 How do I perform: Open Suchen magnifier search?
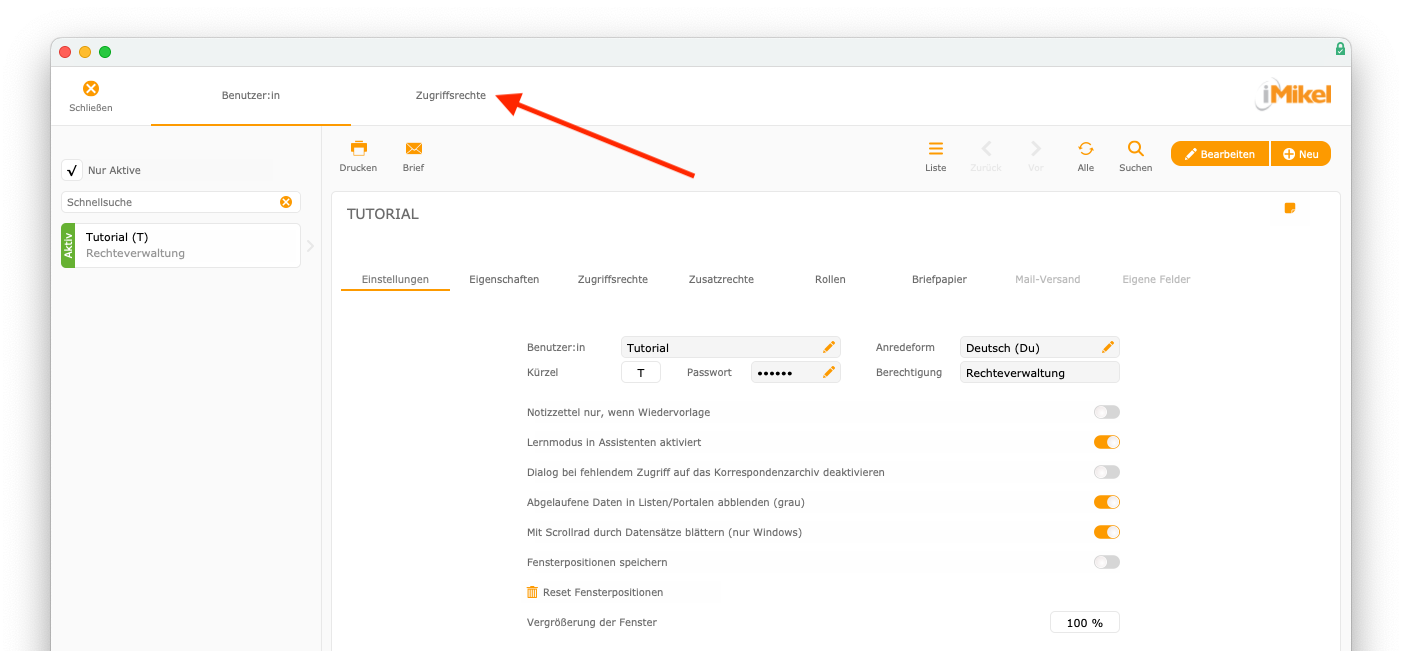tap(1135, 148)
